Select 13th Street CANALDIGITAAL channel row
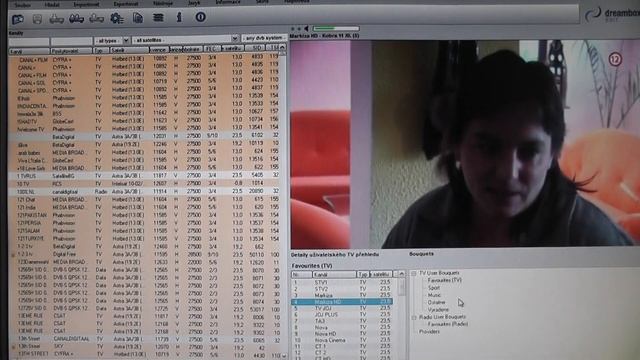 click(144, 339)
